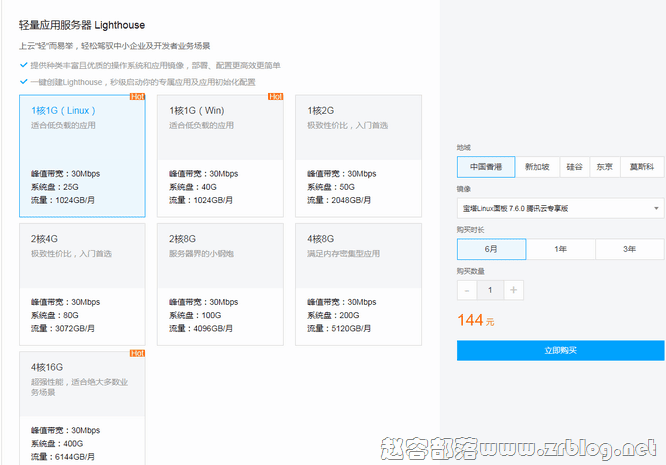The image size is (666, 465).
Task: Choose the 2核8G plan card
Action: 220,284
